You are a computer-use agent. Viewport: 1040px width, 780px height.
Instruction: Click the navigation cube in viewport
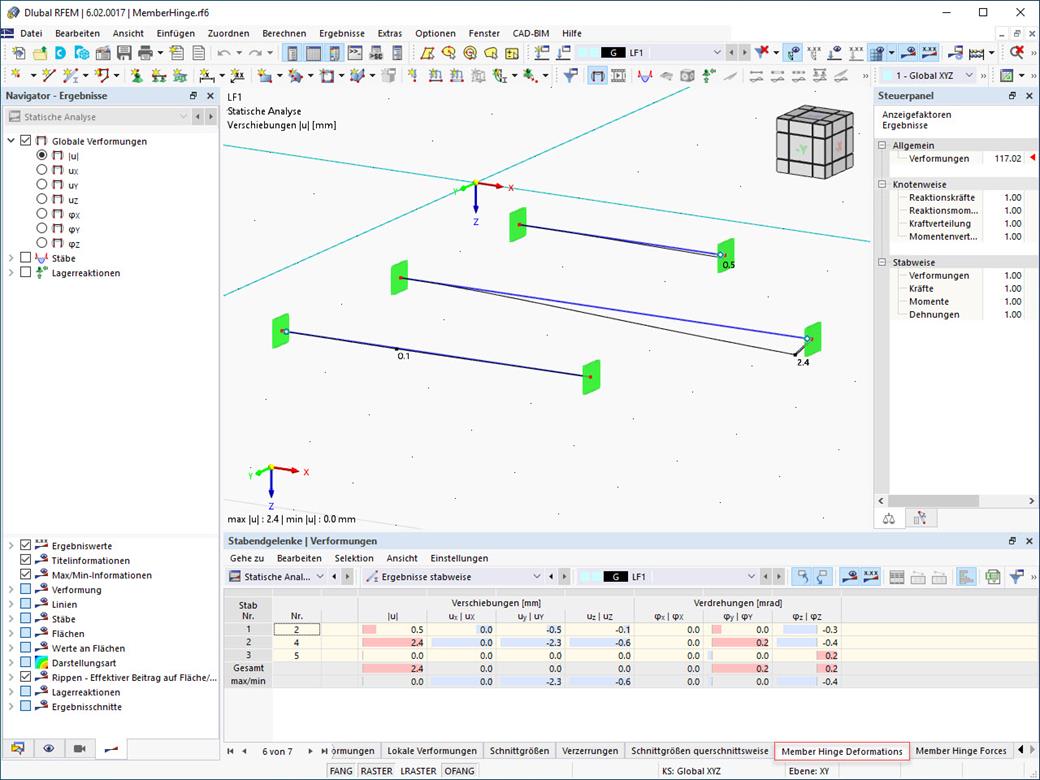(814, 142)
